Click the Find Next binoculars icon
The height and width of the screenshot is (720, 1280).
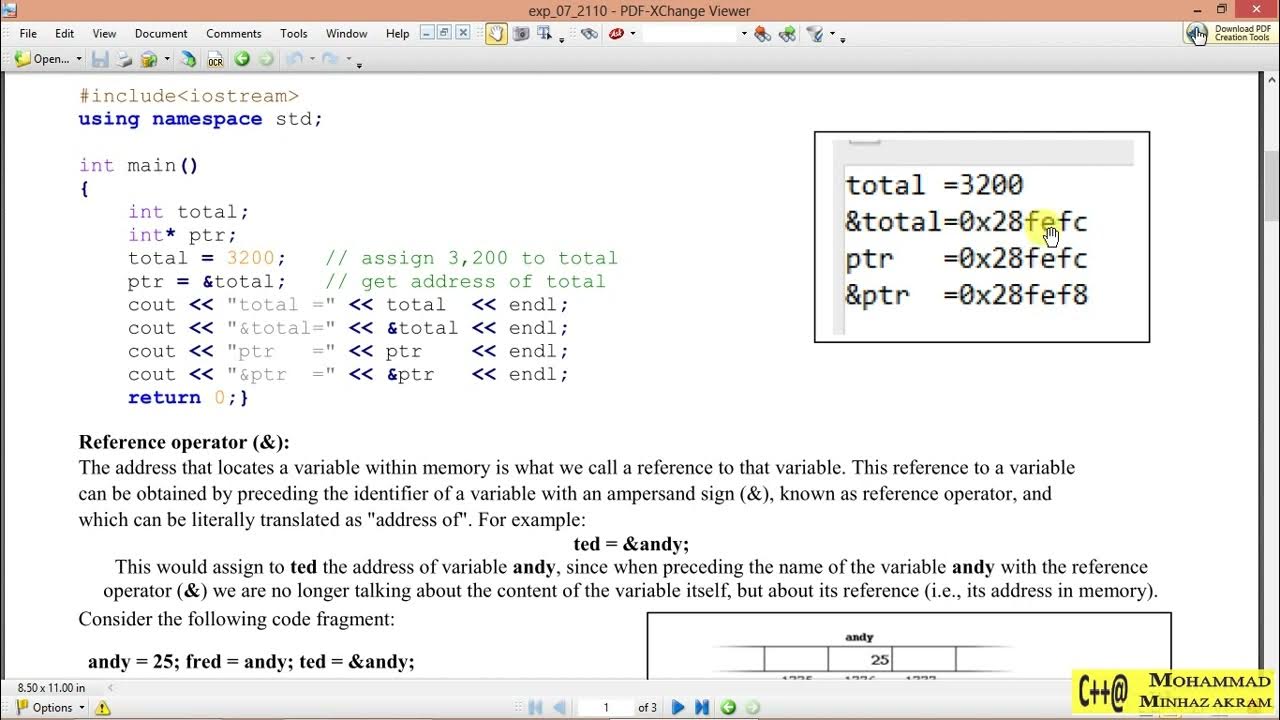(x=787, y=33)
